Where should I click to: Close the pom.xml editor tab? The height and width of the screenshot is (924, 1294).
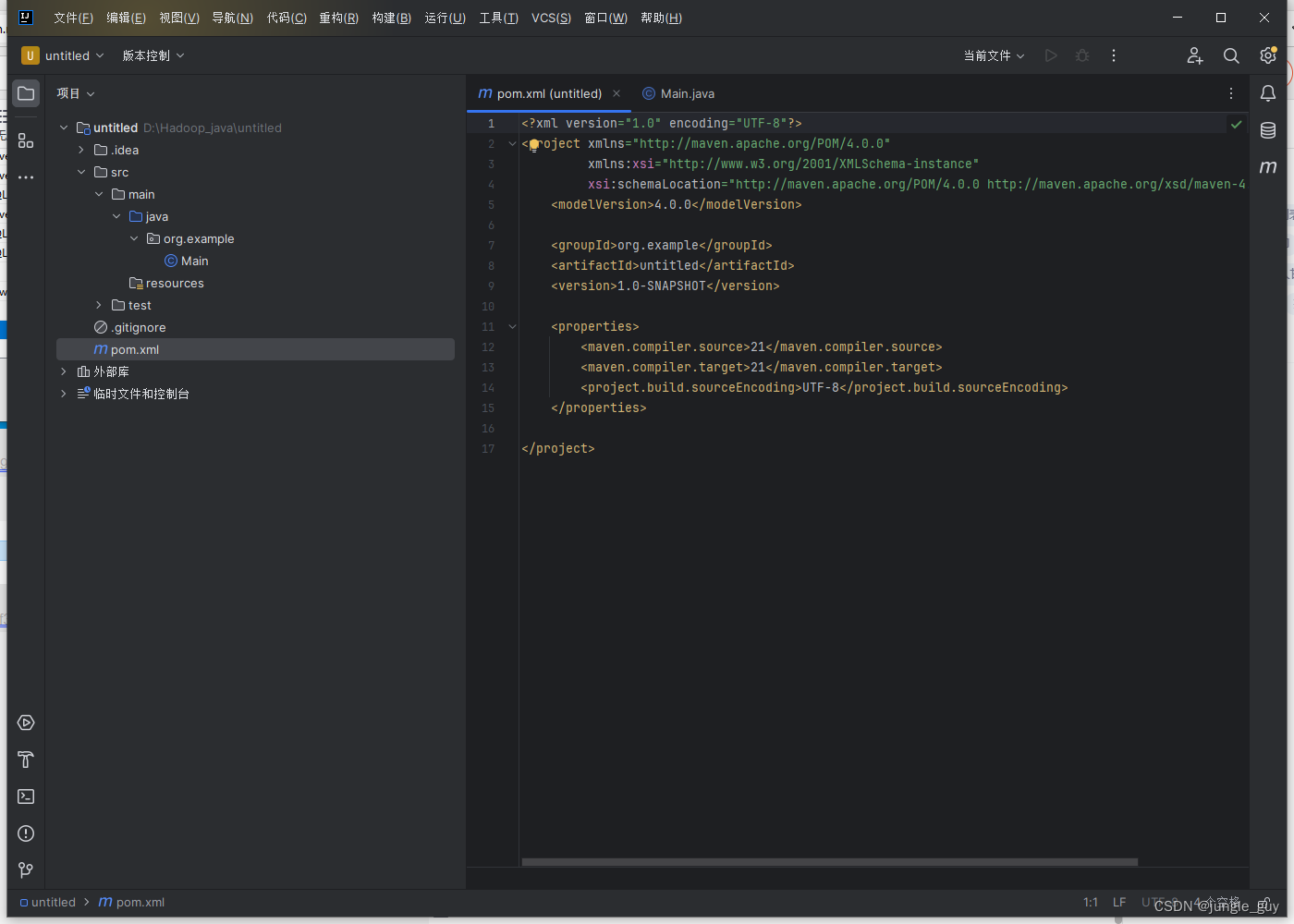click(616, 93)
